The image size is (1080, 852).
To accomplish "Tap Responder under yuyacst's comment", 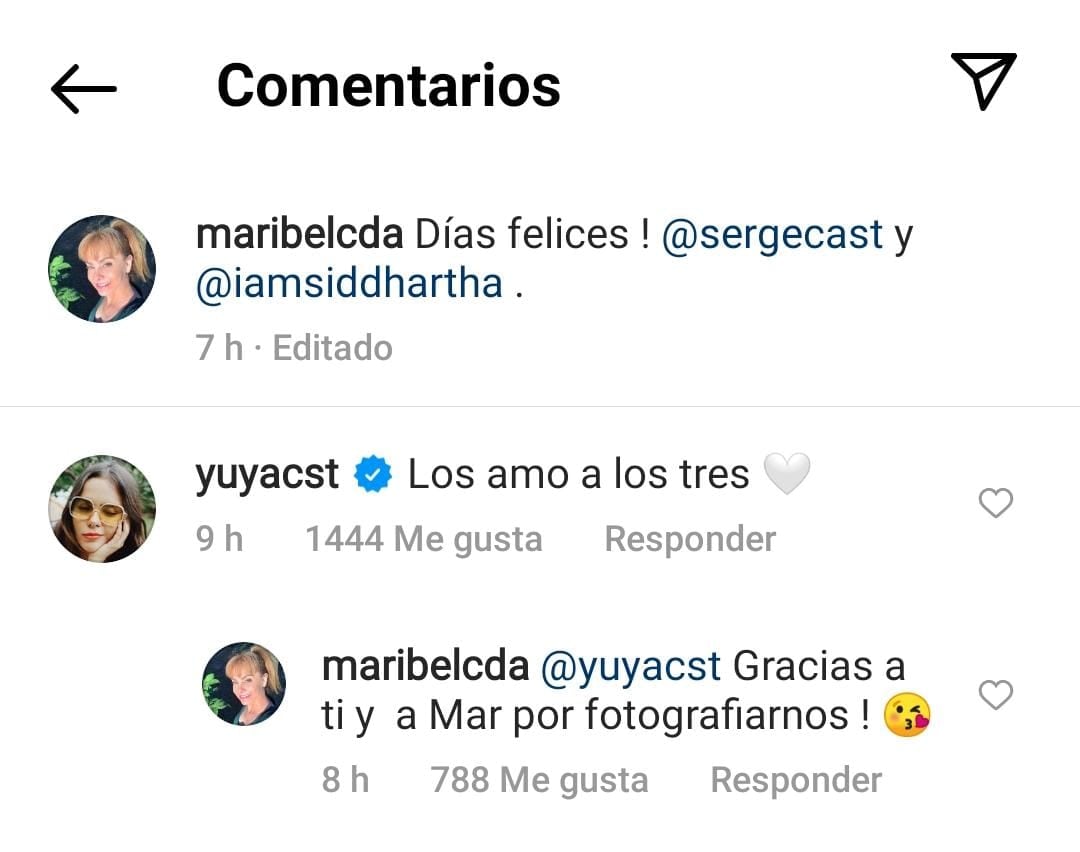I will pyautogui.click(x=689, y=538).
